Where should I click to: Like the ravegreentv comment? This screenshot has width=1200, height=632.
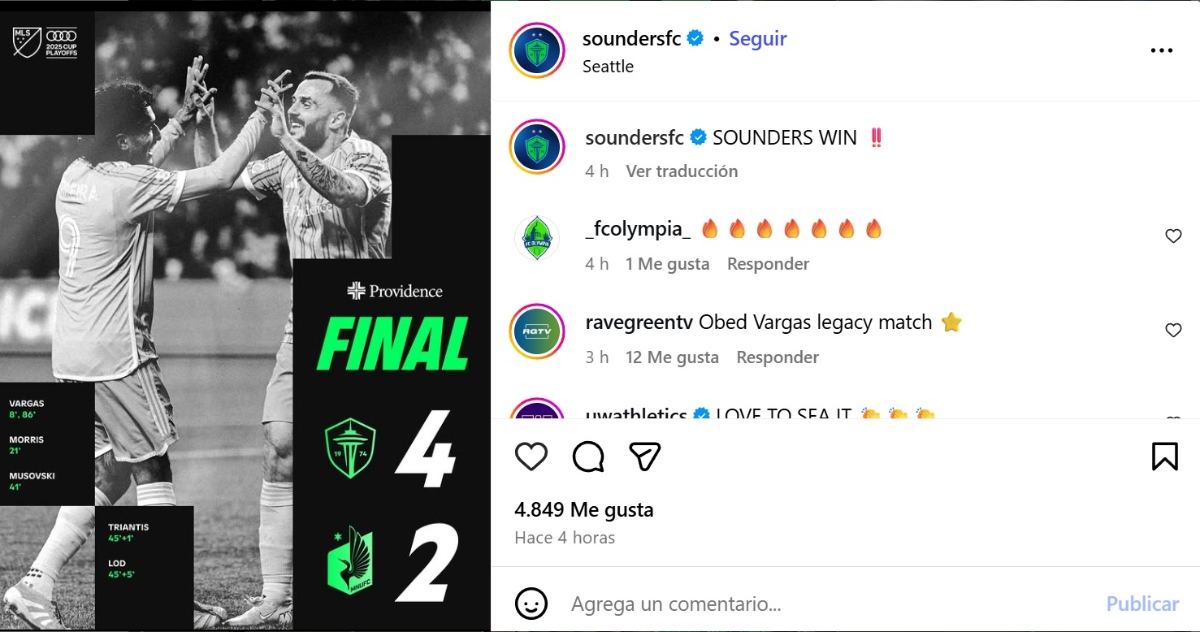coord(1174,330)
